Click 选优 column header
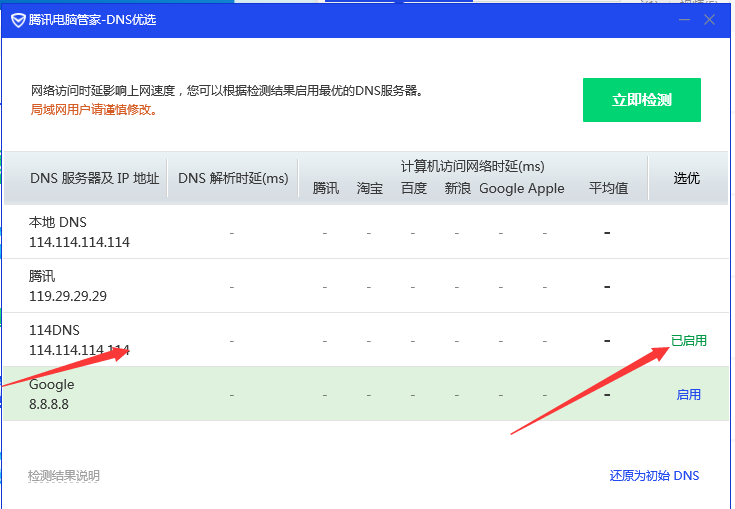This screenshot has height=509, width=735. coord(687,178)
